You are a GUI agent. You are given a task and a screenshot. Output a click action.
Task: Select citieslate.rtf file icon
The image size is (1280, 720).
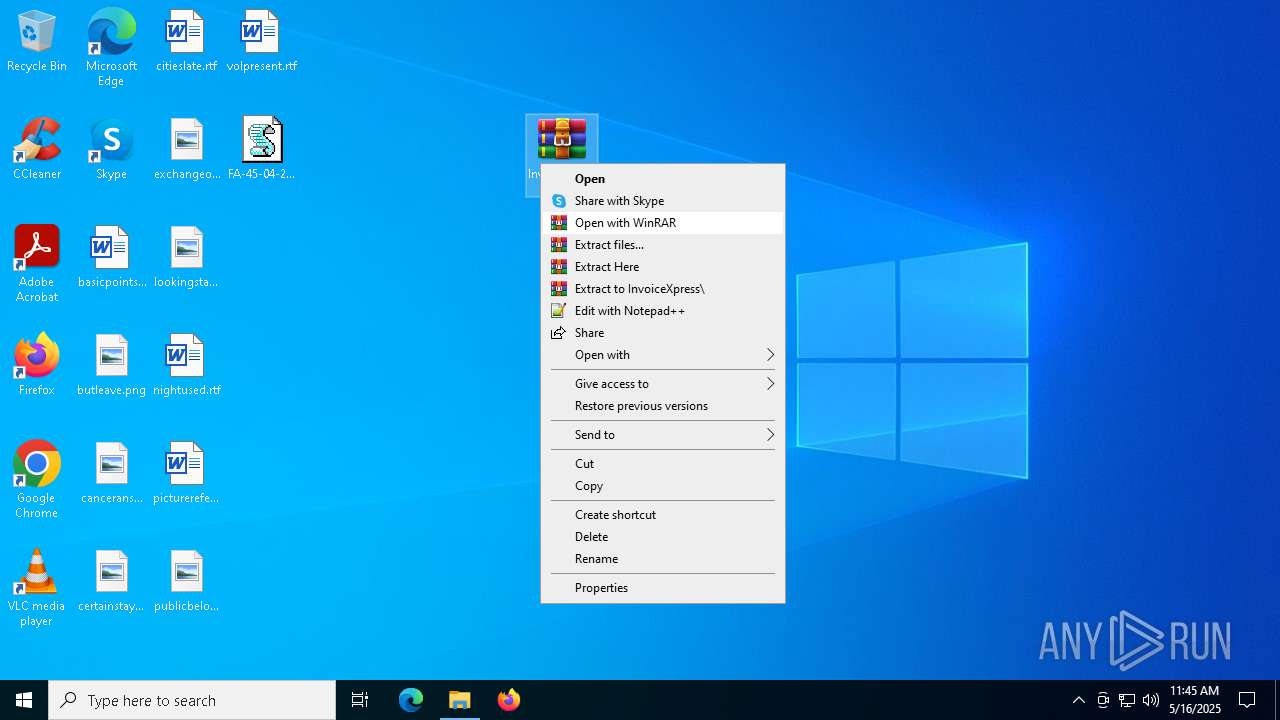point(186,42)
